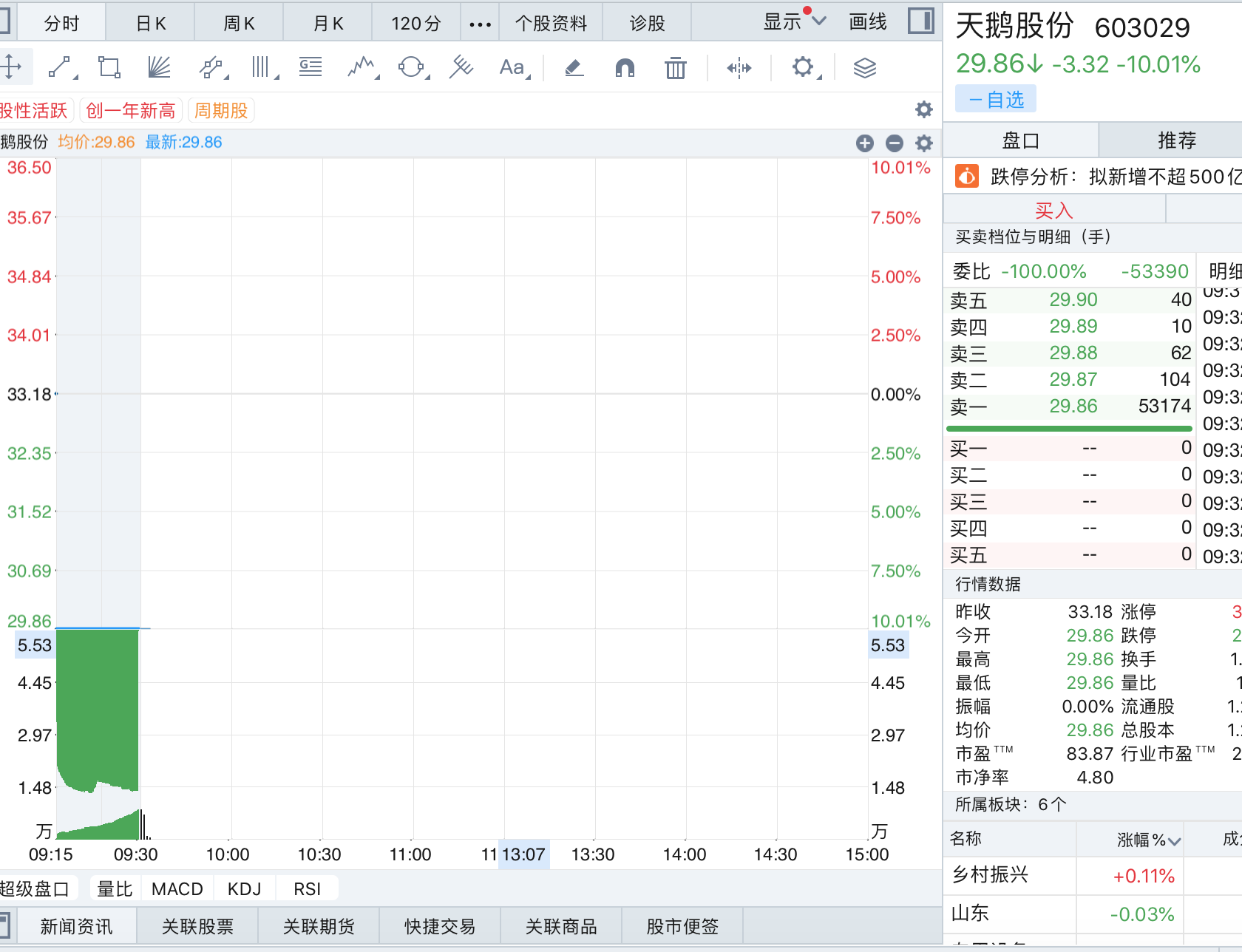The image size is (1242, 952).
Task: Delete drawings with the trash icon
Action: tap(675, 68)
